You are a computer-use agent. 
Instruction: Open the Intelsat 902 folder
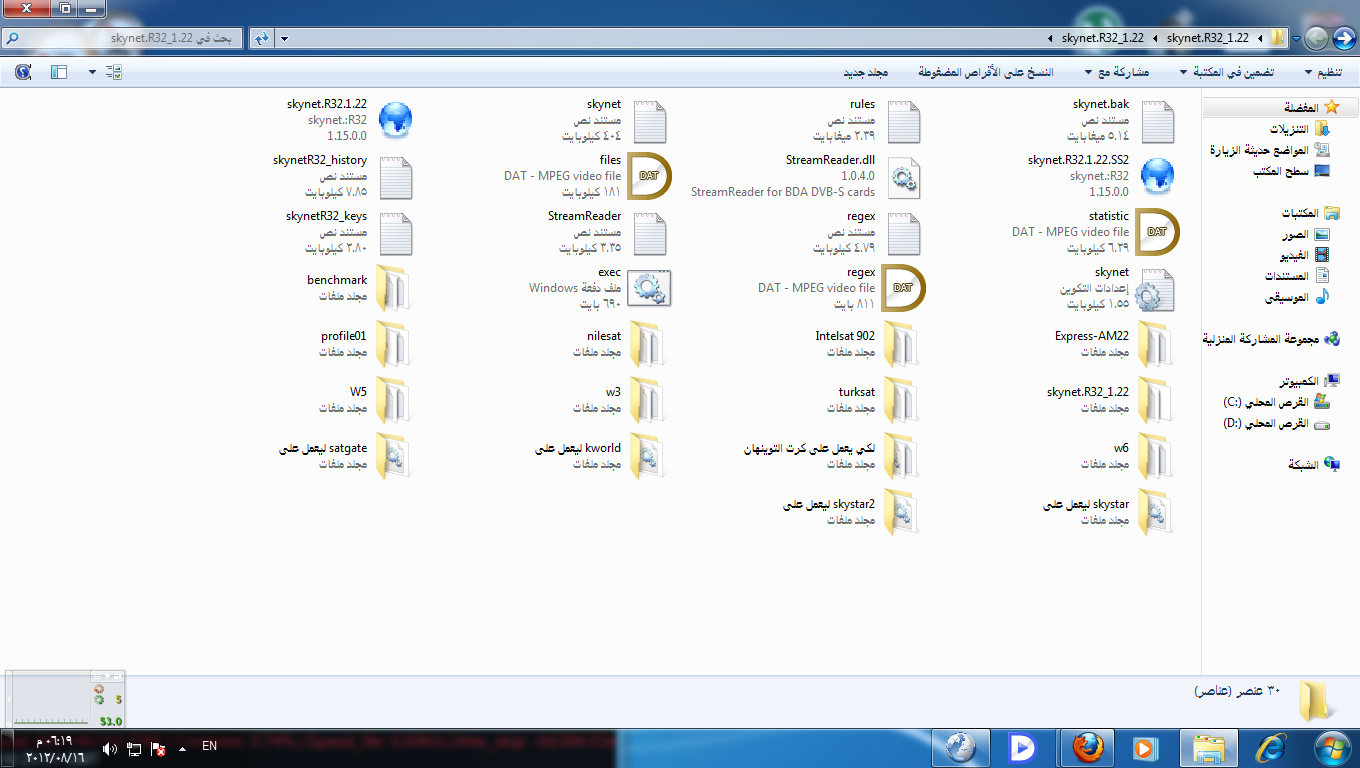866,344
